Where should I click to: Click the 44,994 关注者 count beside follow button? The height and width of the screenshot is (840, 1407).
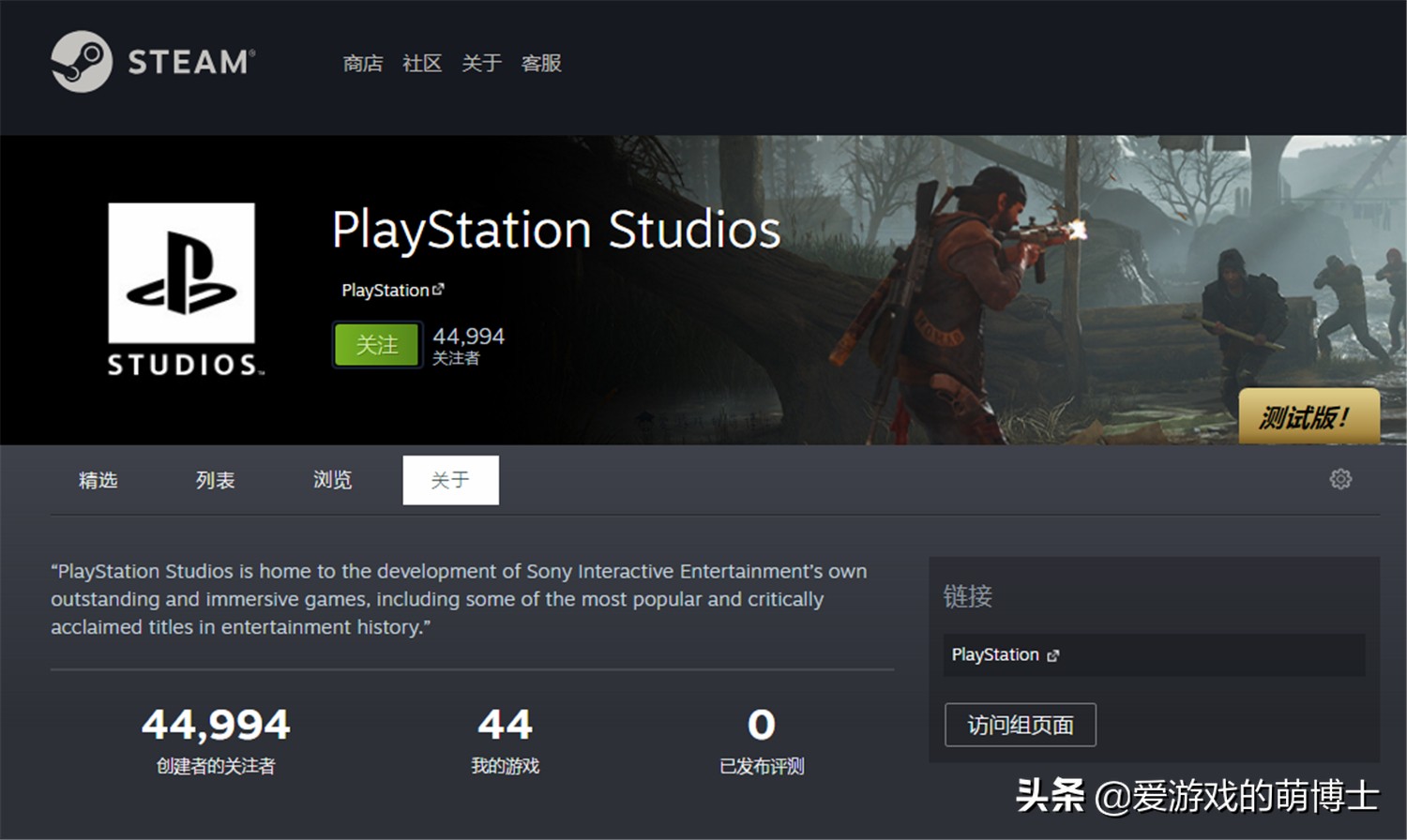[x=468, y=345]
